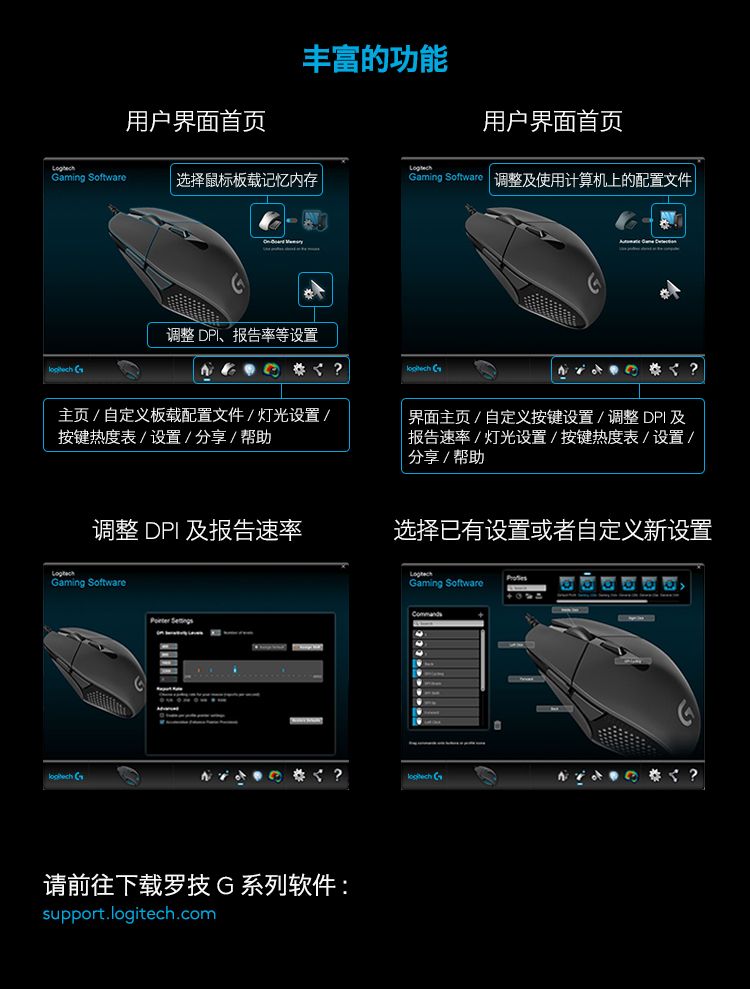This screenshot has width=750, height=989.
Task: Flip mode switch in Automatic Game Detection window
Action: (648, 221)
